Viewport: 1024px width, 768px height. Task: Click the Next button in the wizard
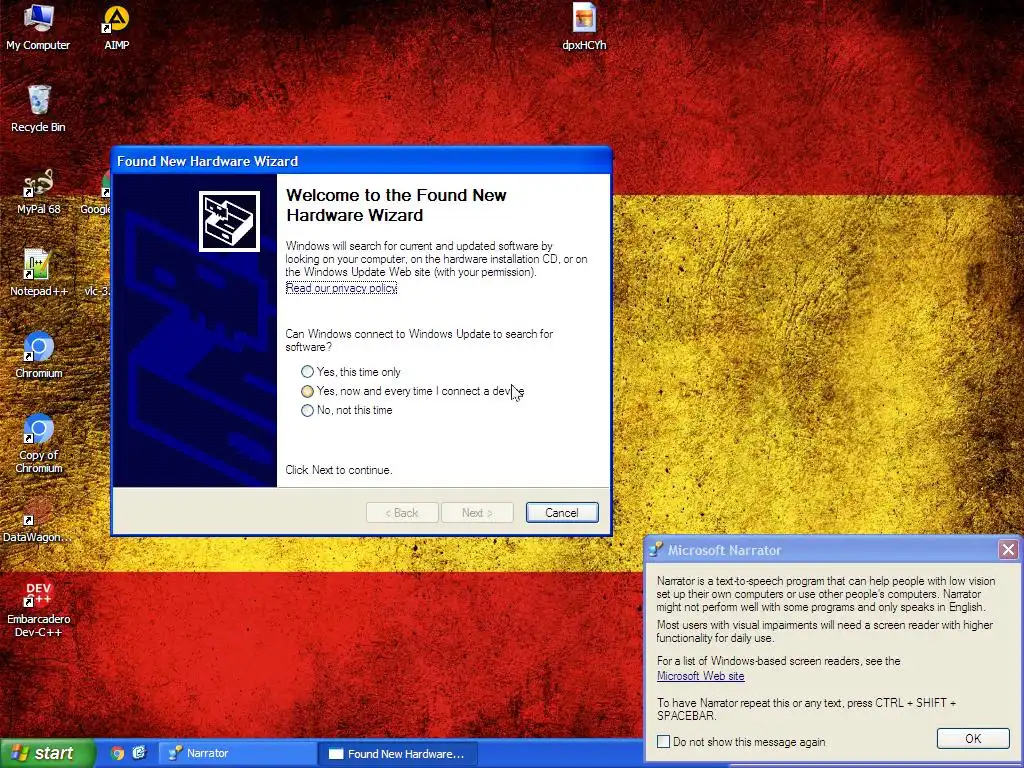(x=477, y=513)
